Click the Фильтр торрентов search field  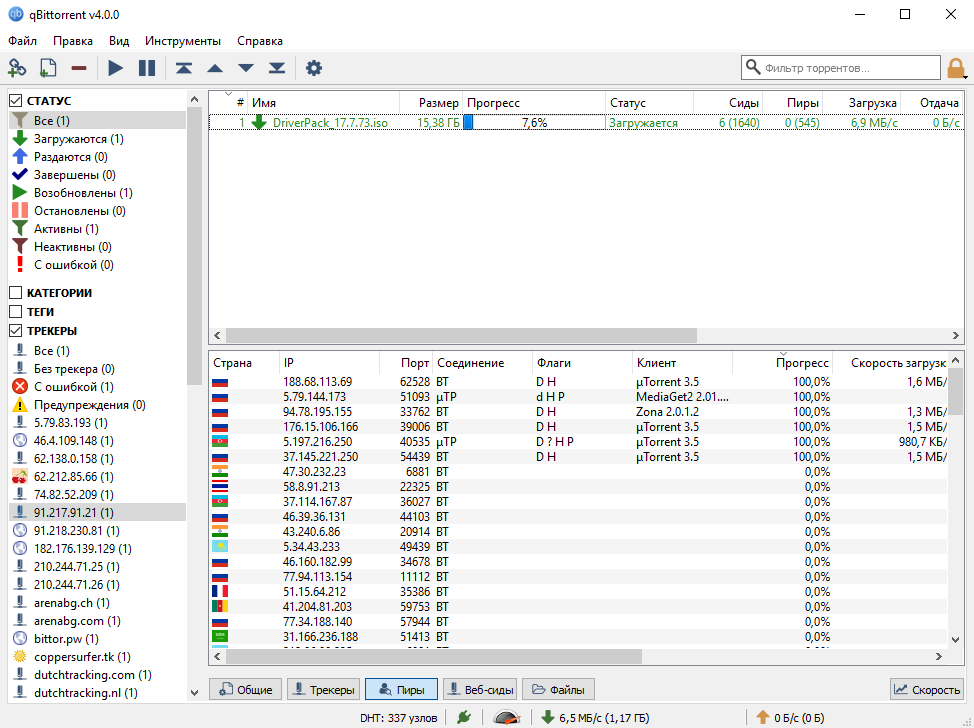tap(840, 68)
